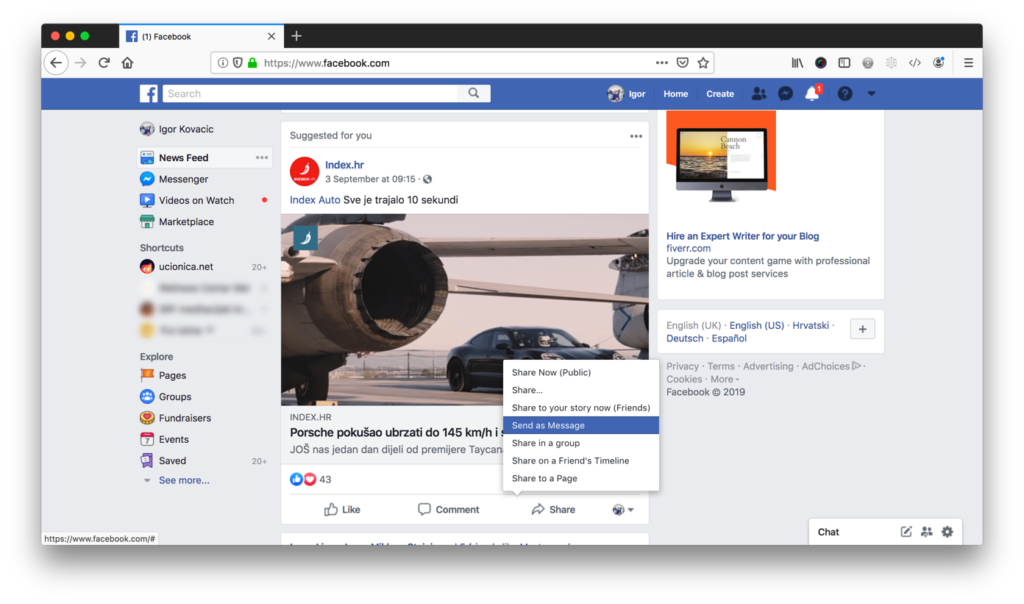The width and height of the screenshot is (1024, 604).
Task: Click the Like button on post
Action: coord(342,510)
